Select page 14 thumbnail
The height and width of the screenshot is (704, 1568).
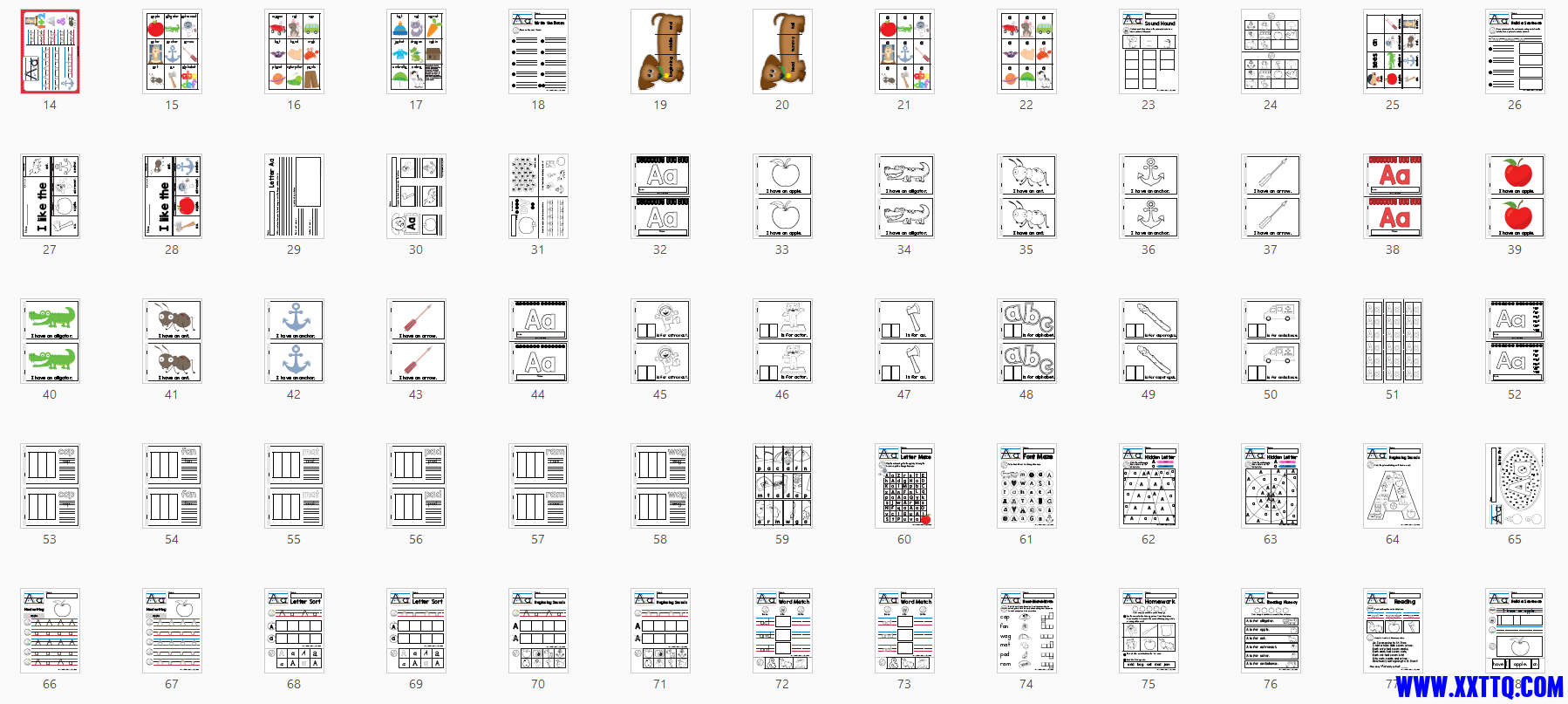coord(50,51)
